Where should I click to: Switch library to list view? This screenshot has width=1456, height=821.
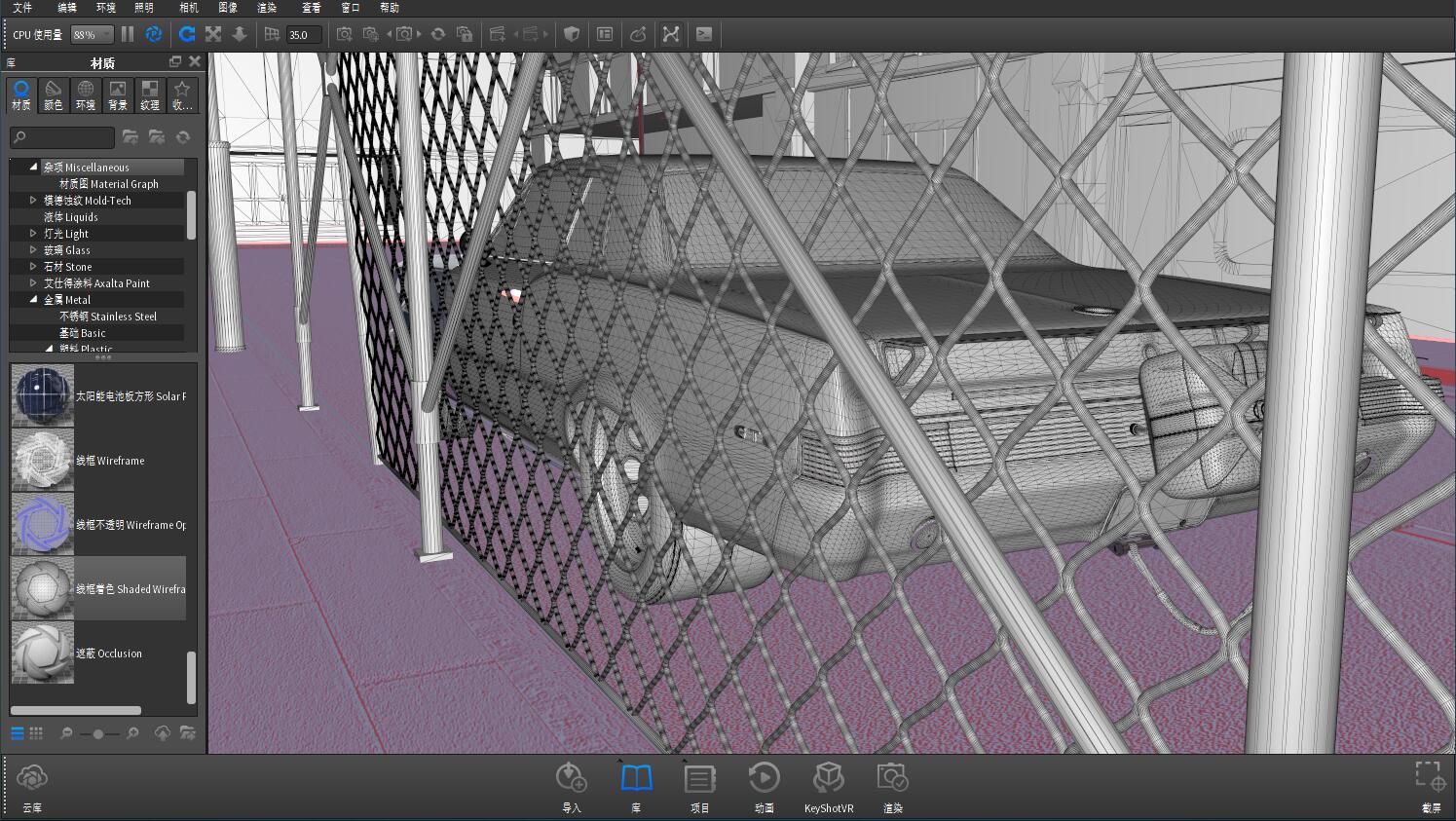coord(18,733)
